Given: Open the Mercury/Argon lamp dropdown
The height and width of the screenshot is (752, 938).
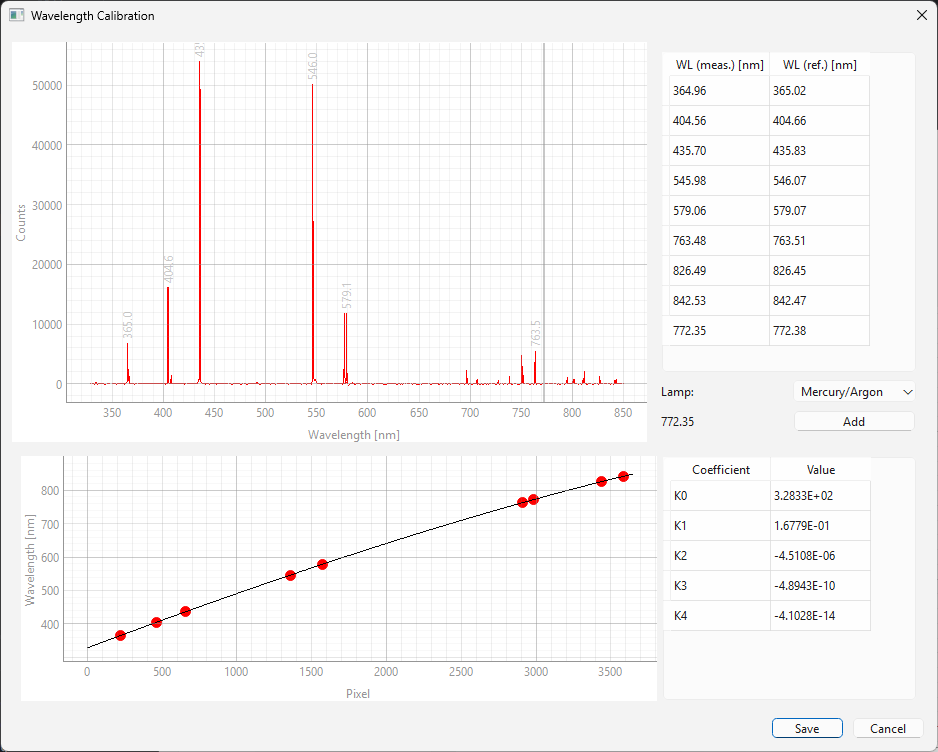Looking at the screenshot, I should pyautogui.click(x=854, y=392).
